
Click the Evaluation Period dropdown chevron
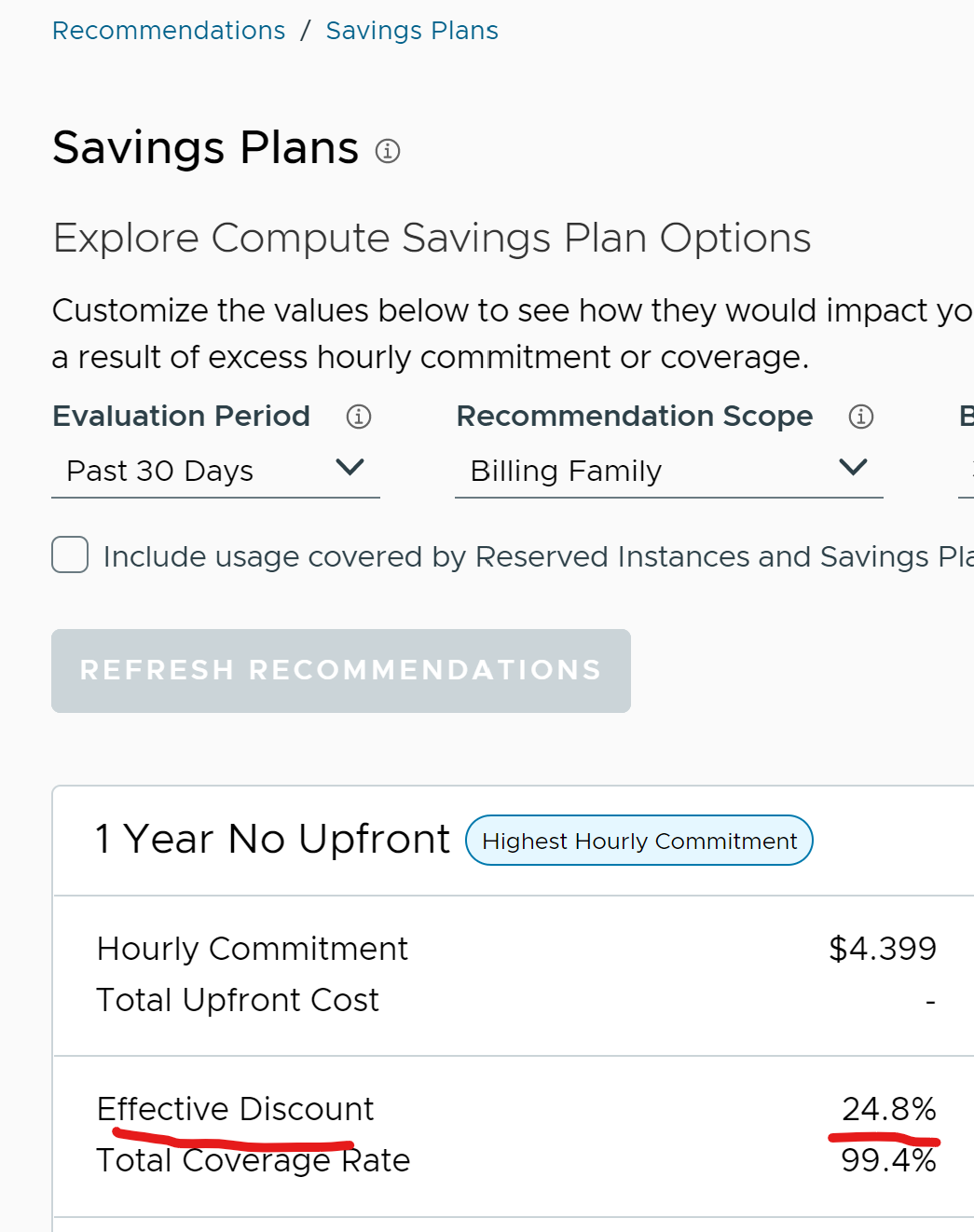point(350,467)
